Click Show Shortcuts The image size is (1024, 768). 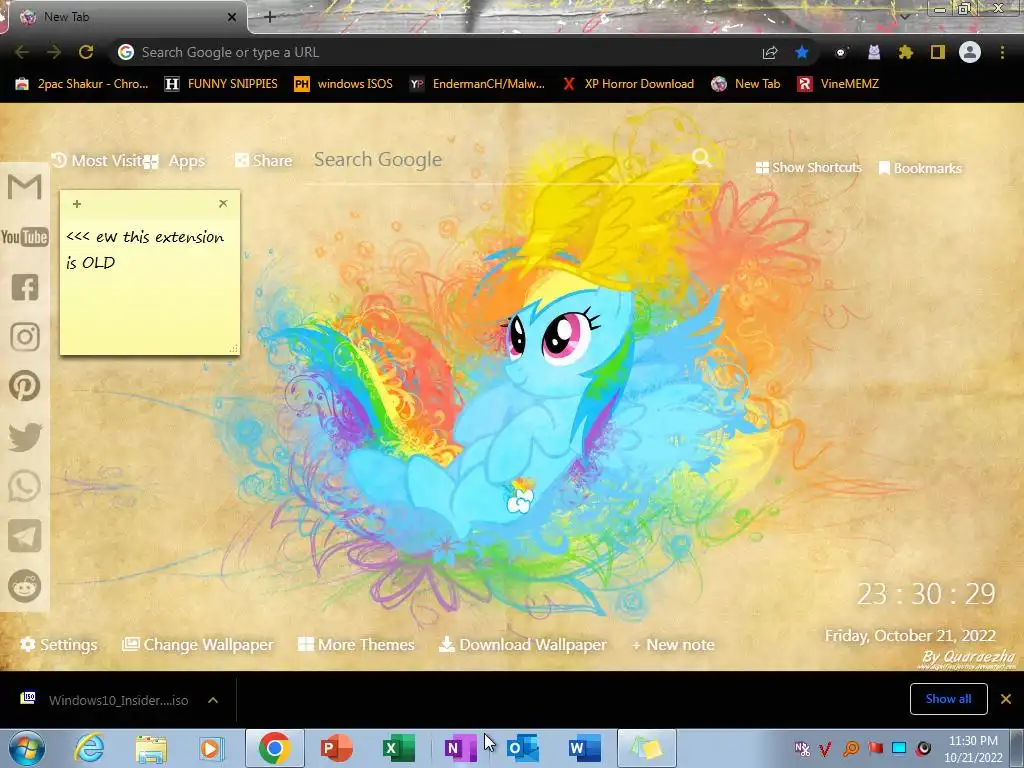[x=808, y=168]
